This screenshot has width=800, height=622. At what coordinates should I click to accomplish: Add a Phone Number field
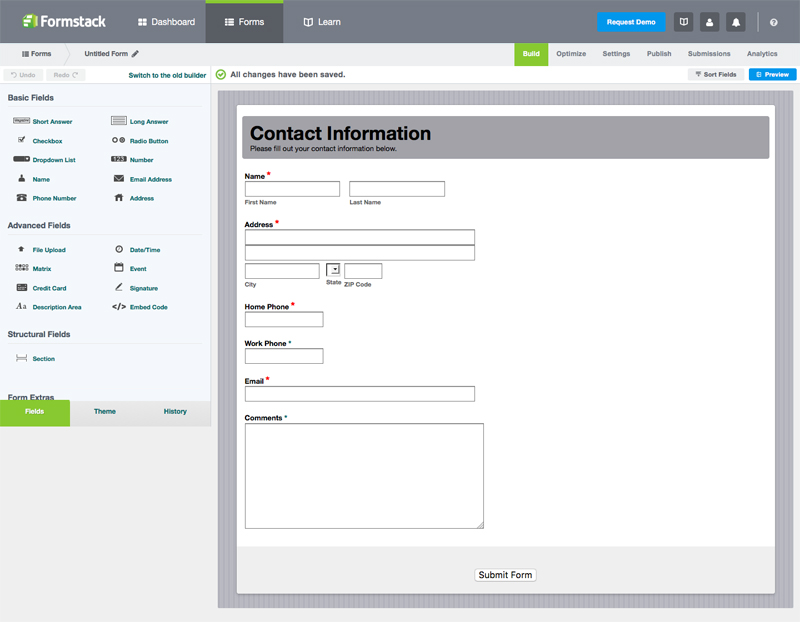[46, 198]
